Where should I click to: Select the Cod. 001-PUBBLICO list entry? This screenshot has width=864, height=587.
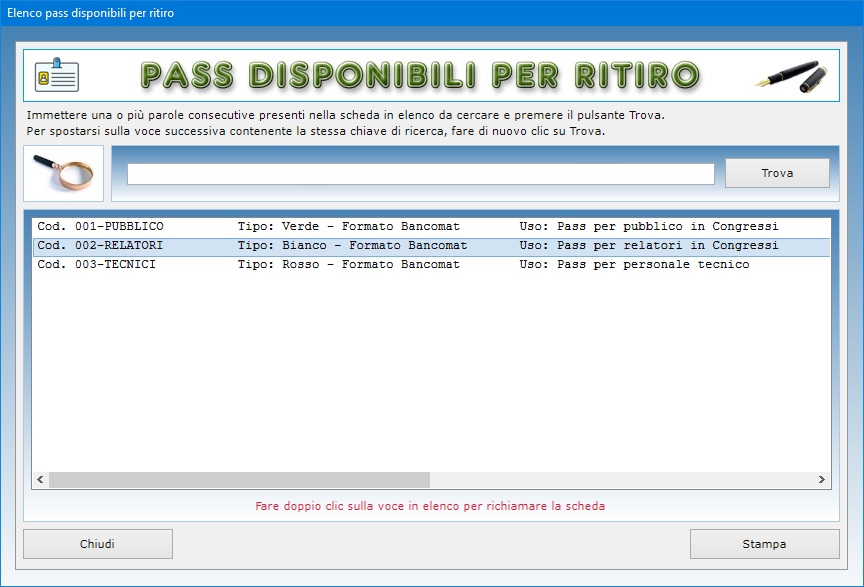[x=100, y=227]
